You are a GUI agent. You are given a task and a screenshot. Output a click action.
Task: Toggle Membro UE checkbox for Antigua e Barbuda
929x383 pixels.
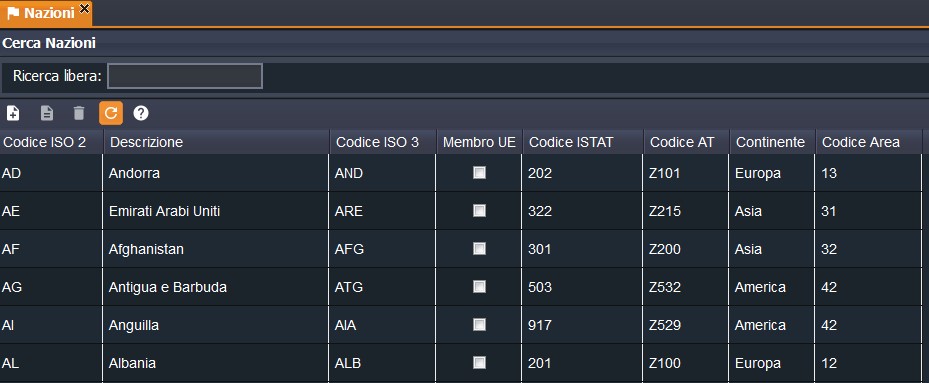(479, 286)
